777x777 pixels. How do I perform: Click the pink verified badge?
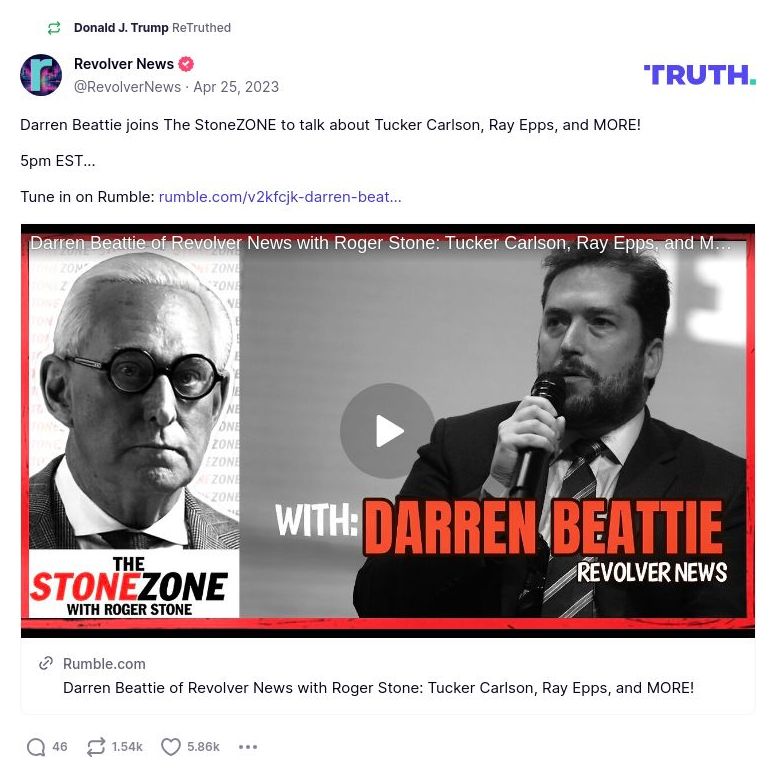pyautogui.click(x=186, y=64)
